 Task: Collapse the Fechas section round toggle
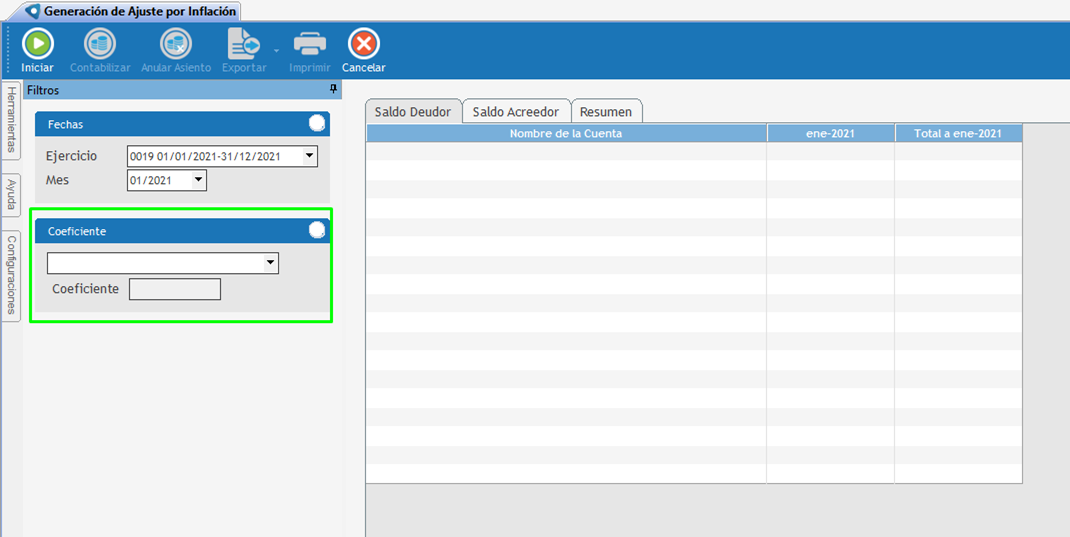317,124
